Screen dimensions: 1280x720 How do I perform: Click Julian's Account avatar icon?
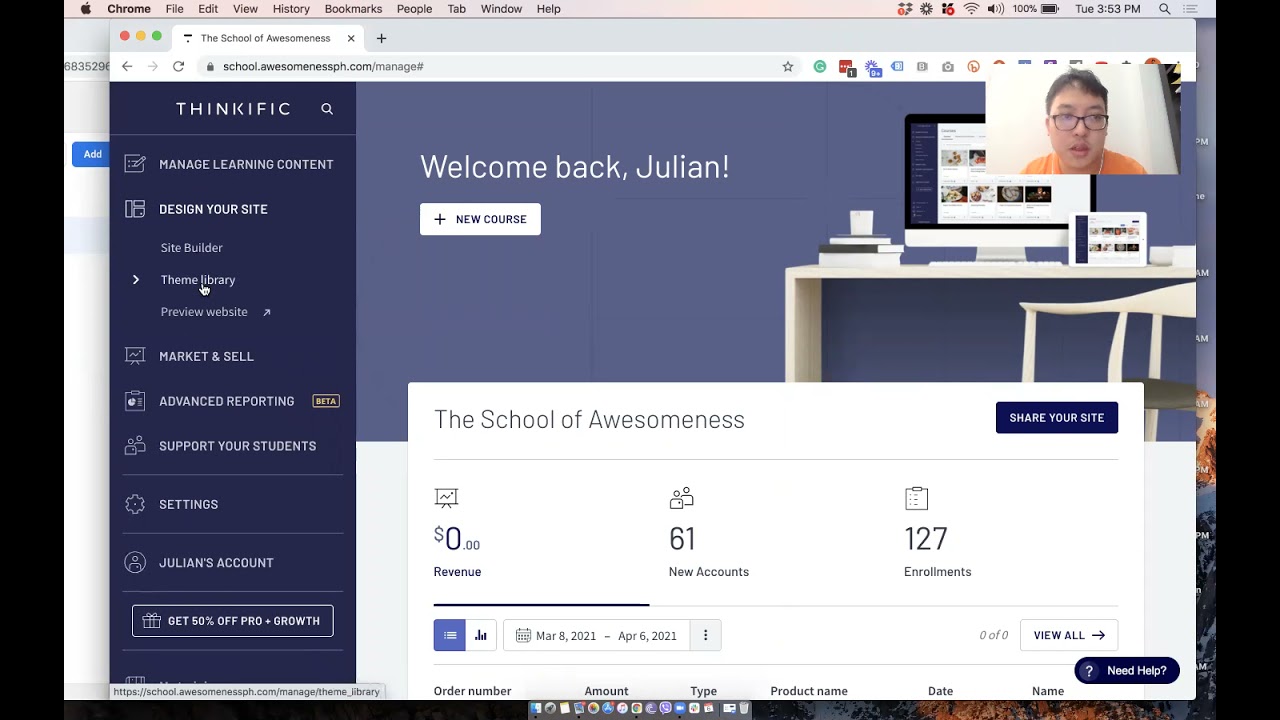135,562
